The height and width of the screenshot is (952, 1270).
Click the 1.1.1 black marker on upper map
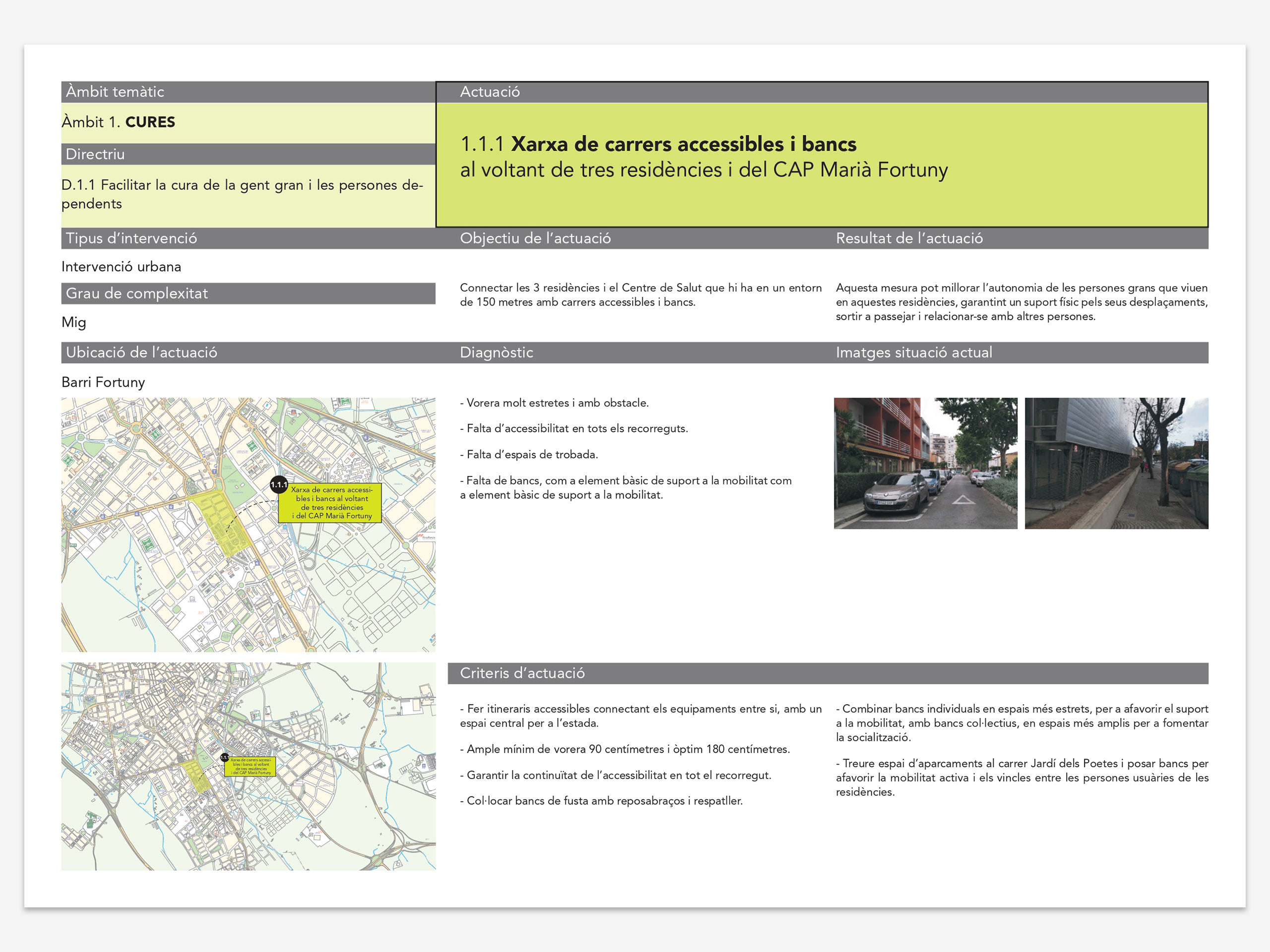(x=279, y=485)
